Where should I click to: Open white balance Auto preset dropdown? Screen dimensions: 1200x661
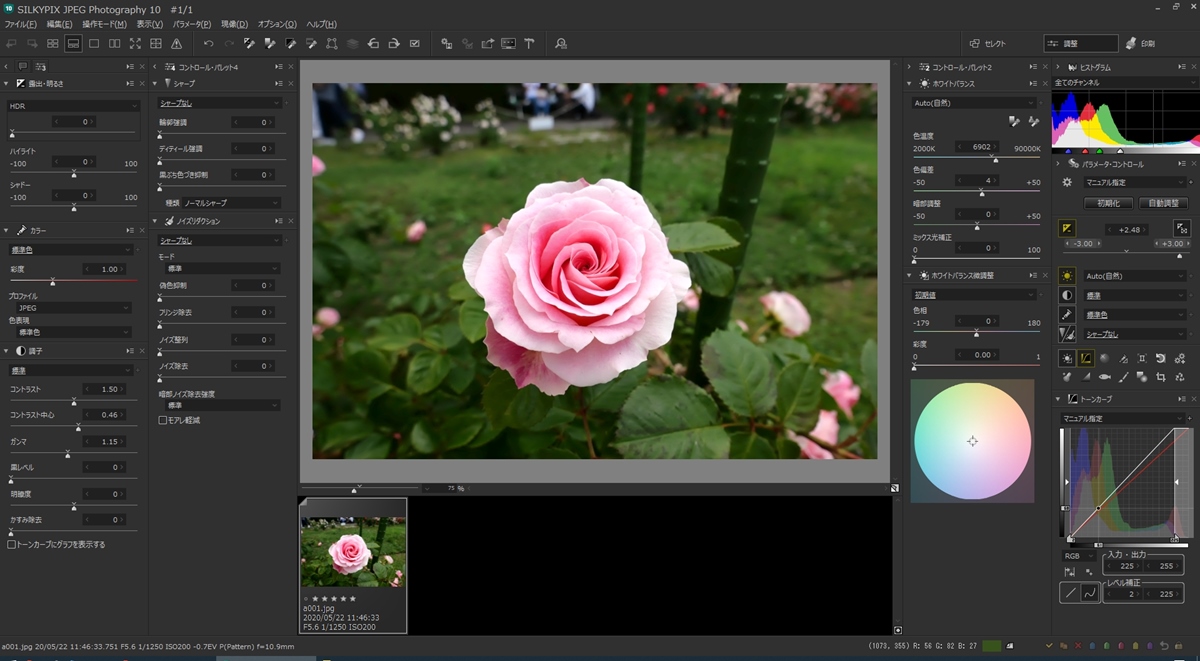tap(973, 103)
